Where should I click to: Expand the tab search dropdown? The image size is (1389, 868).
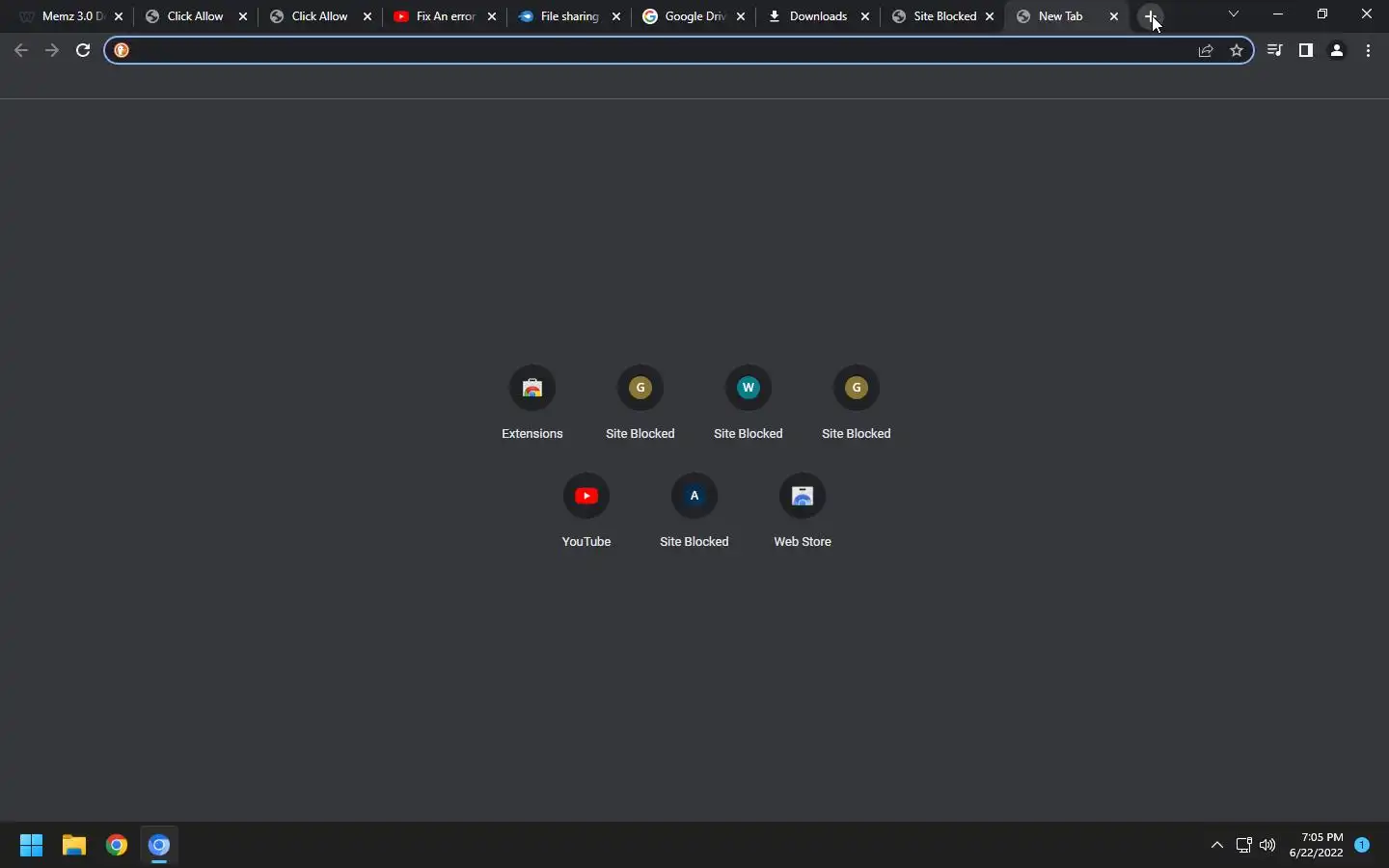click(x=1235, y=14)
